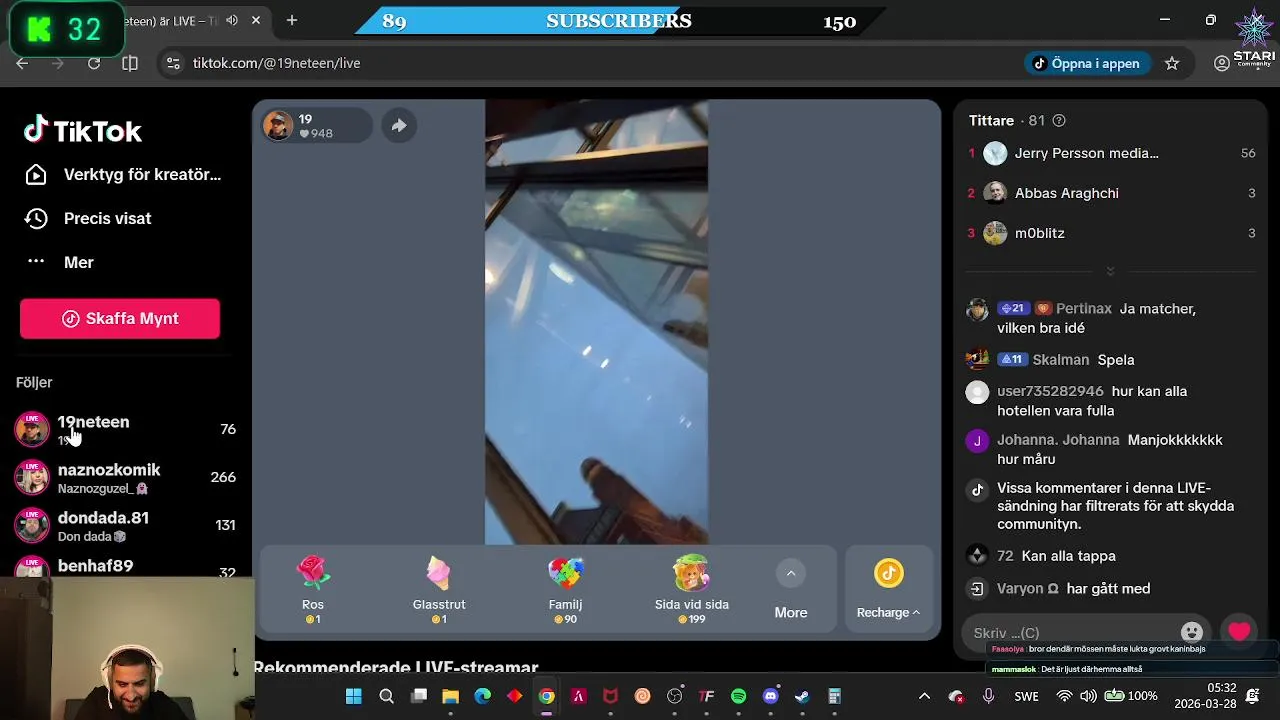Viewport: 1280px width, 720px height.
Task: Open Windows taskbar search
Action: 386,696
